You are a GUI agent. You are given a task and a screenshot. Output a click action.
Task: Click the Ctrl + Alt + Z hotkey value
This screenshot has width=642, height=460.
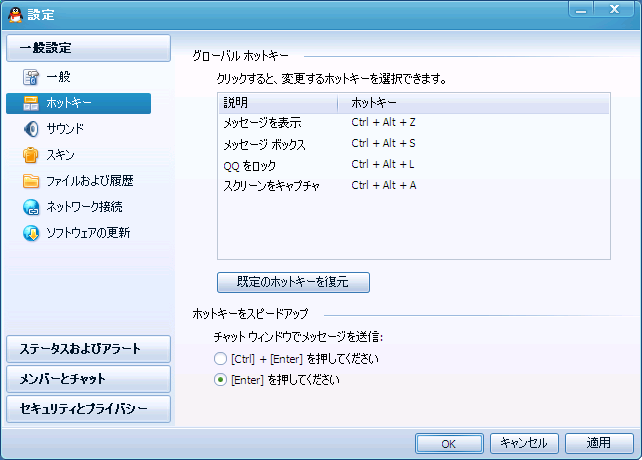(x=384, y=122)
